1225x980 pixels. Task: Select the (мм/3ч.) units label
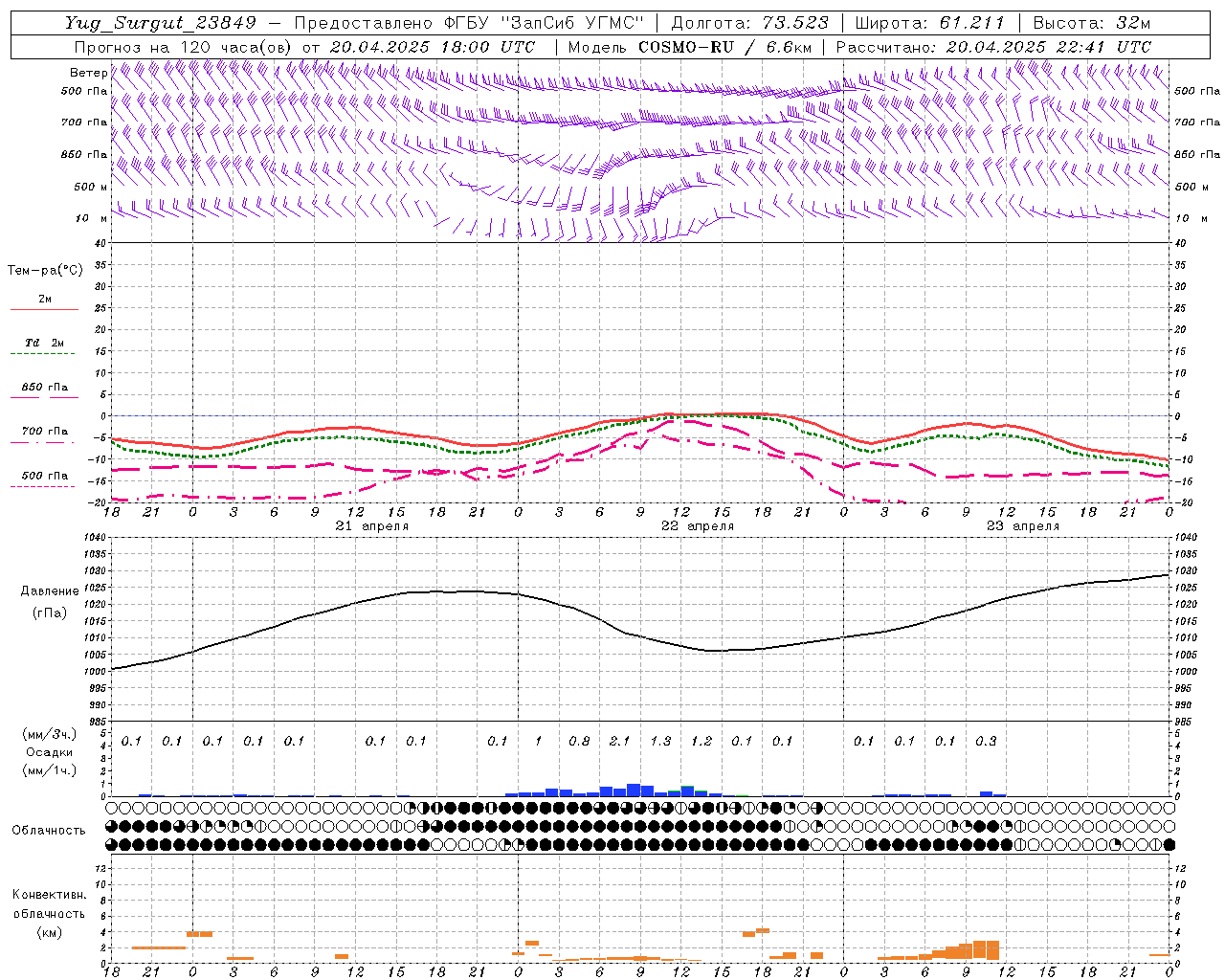point(50,734)
